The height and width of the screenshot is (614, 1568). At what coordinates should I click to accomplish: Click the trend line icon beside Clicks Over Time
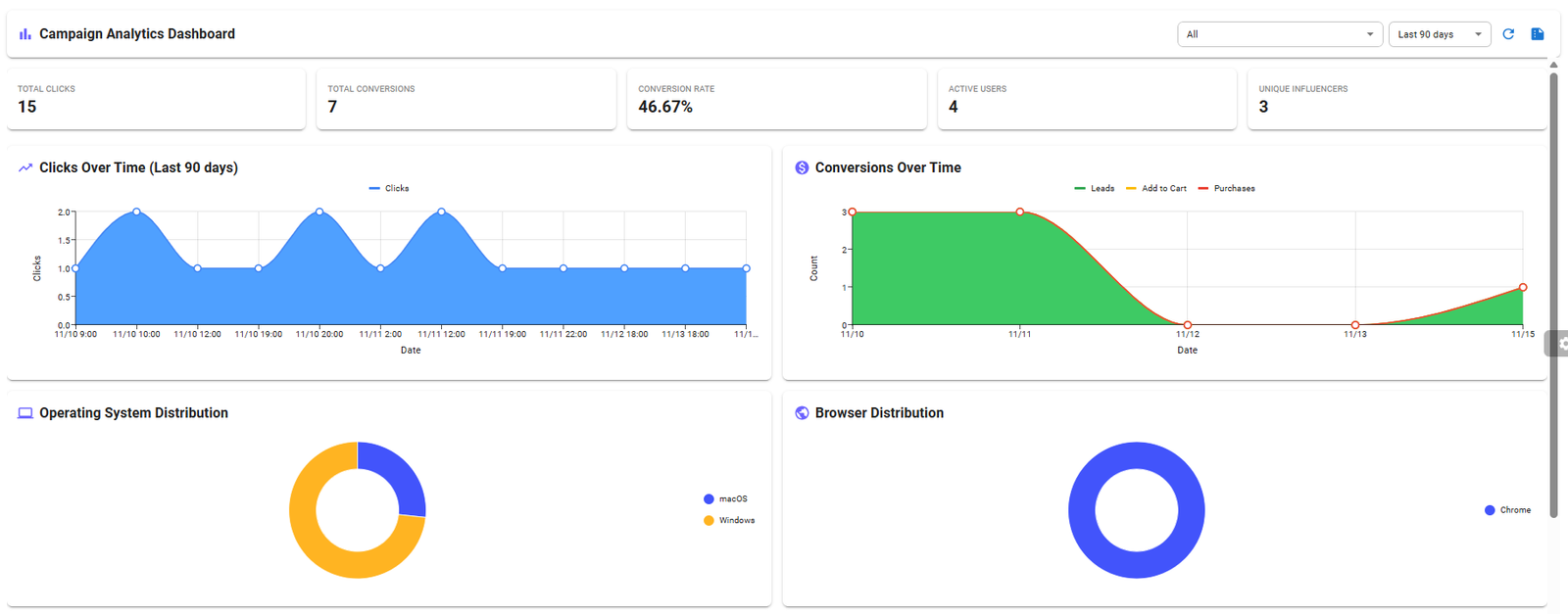25,167
